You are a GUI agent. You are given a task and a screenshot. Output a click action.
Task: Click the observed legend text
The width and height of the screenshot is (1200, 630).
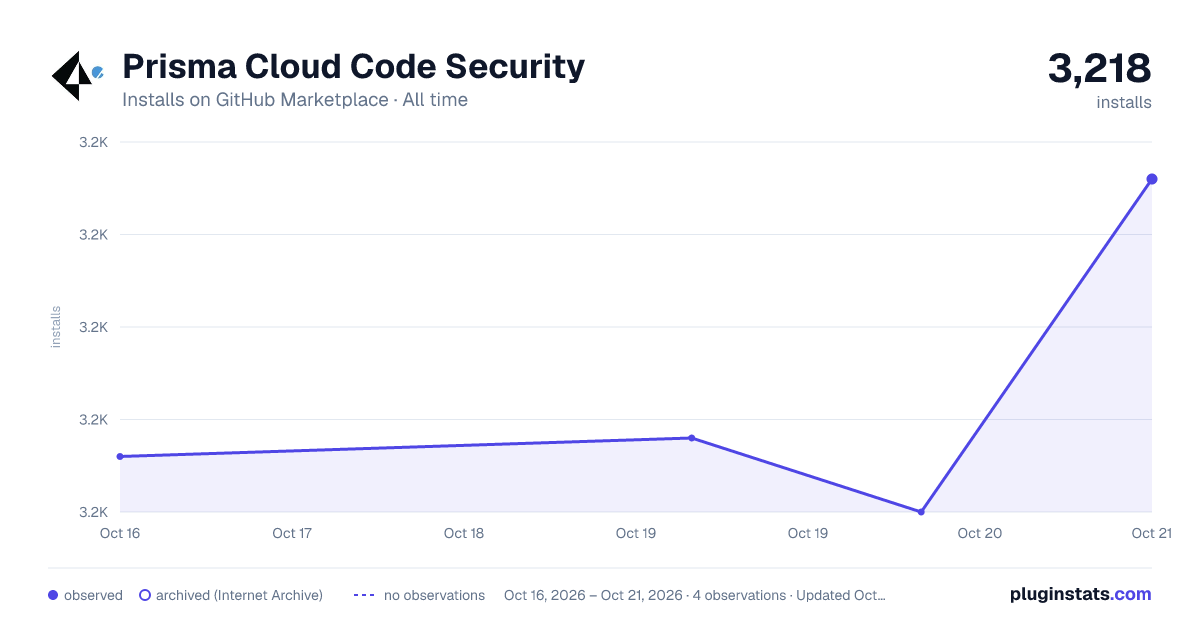(93, 595)
